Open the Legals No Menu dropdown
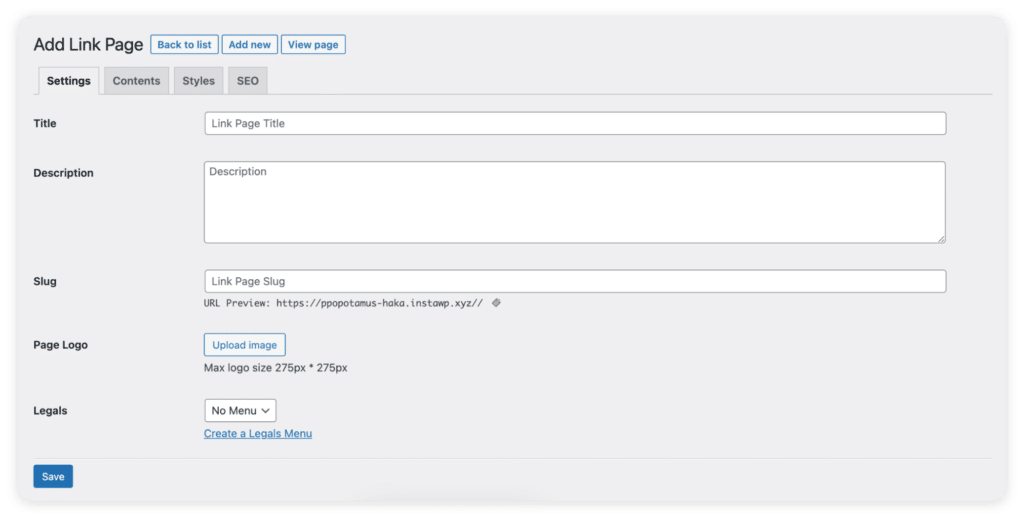Screen dimensions: 1024x521 coord(240,411)
